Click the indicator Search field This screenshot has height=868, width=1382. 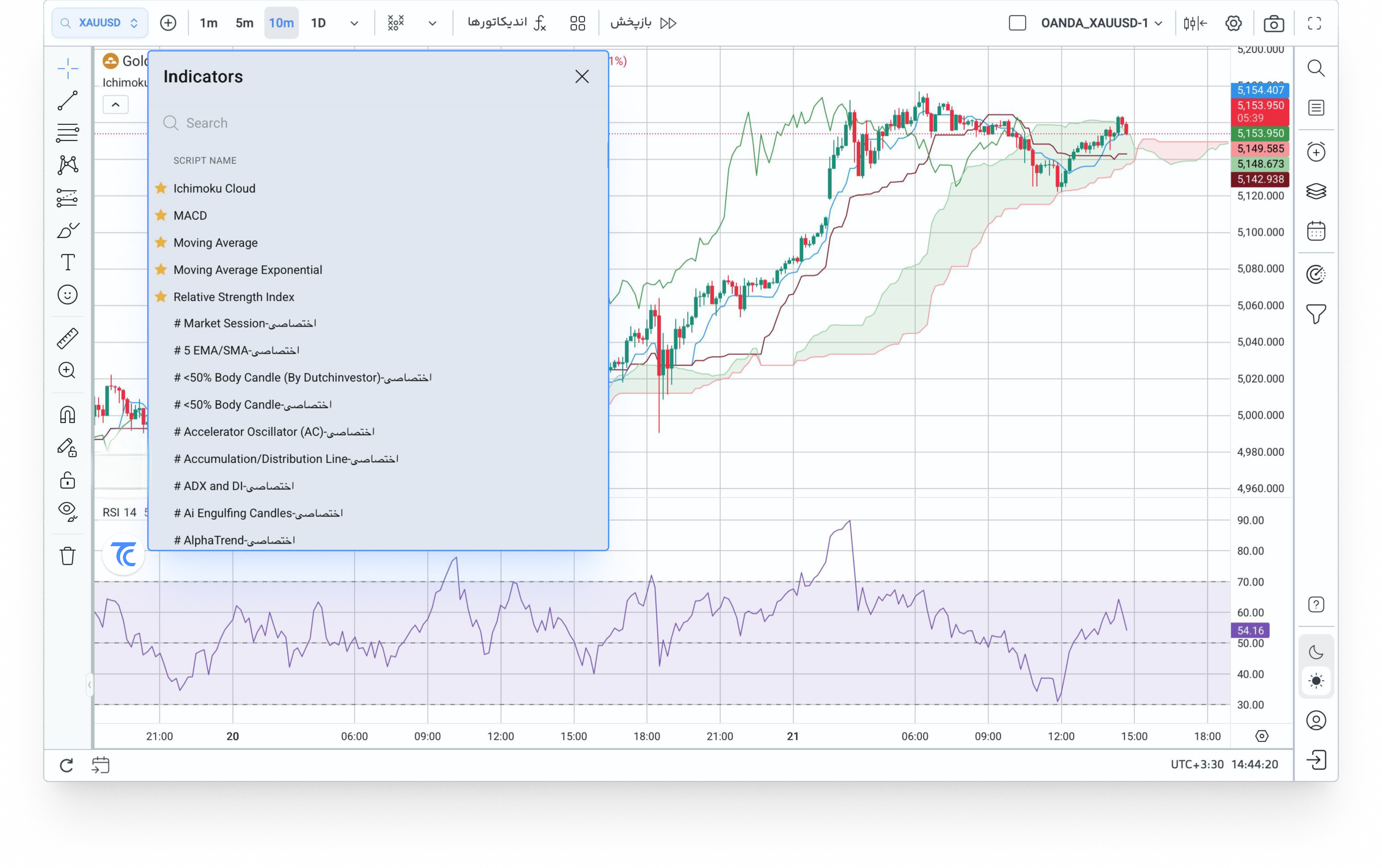pyautogui.click(x=378, y=123)
